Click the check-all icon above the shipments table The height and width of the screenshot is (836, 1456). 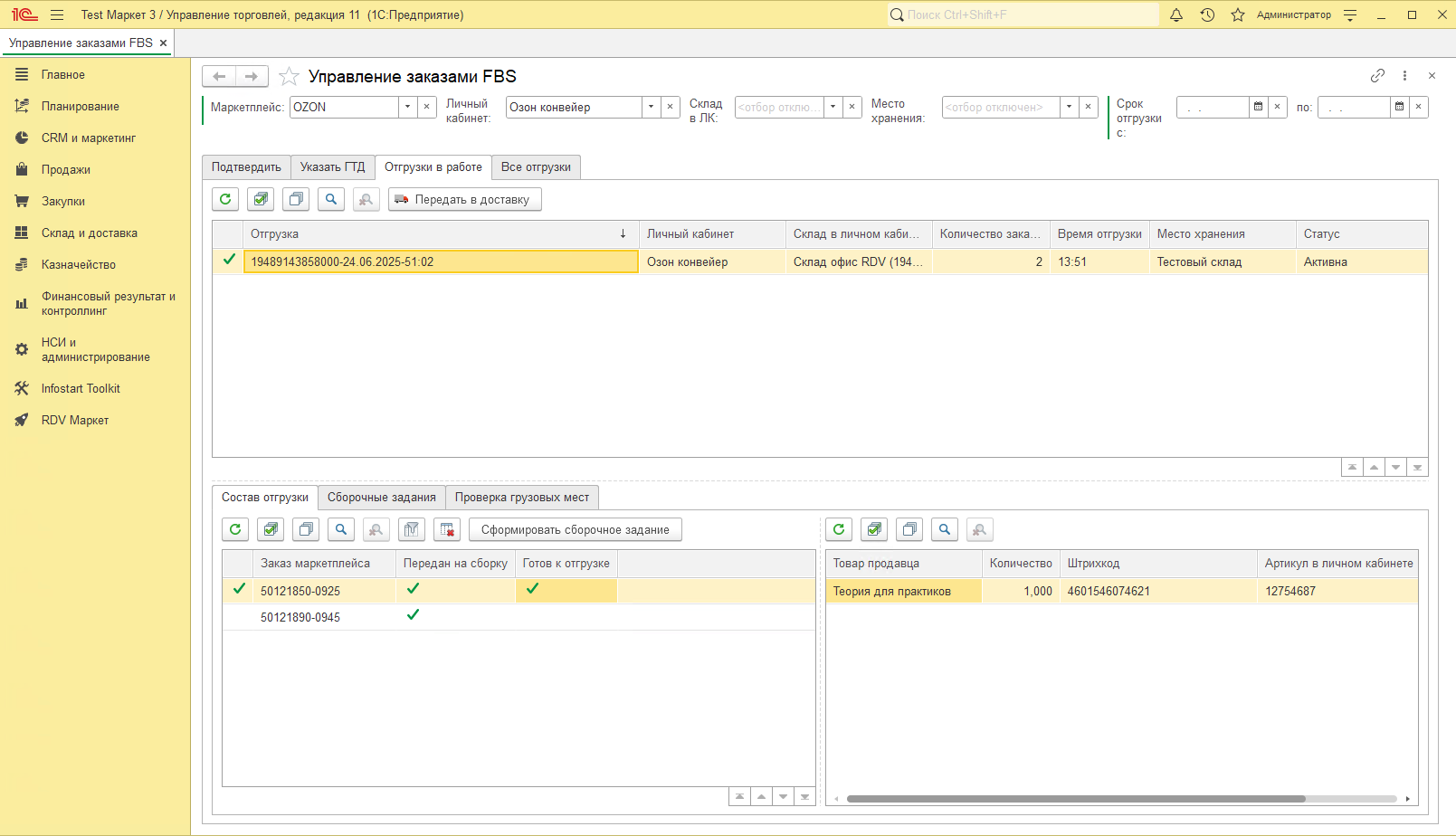pos(261,199)
